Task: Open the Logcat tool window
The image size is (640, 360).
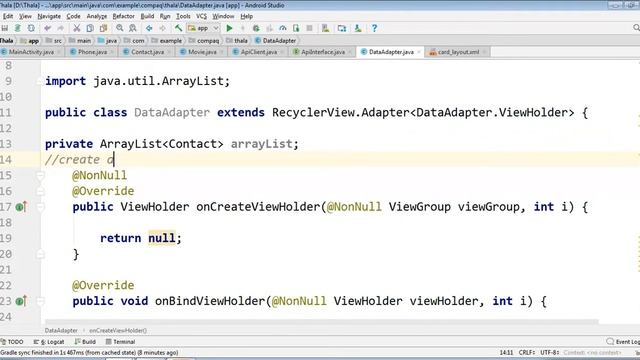Action: click(49, 342)
